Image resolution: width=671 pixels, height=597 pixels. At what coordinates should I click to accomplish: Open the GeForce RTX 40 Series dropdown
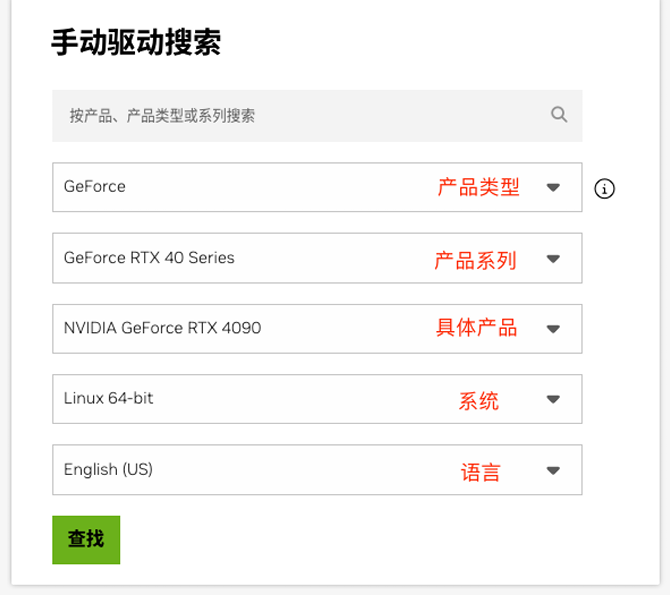point(317,258)
